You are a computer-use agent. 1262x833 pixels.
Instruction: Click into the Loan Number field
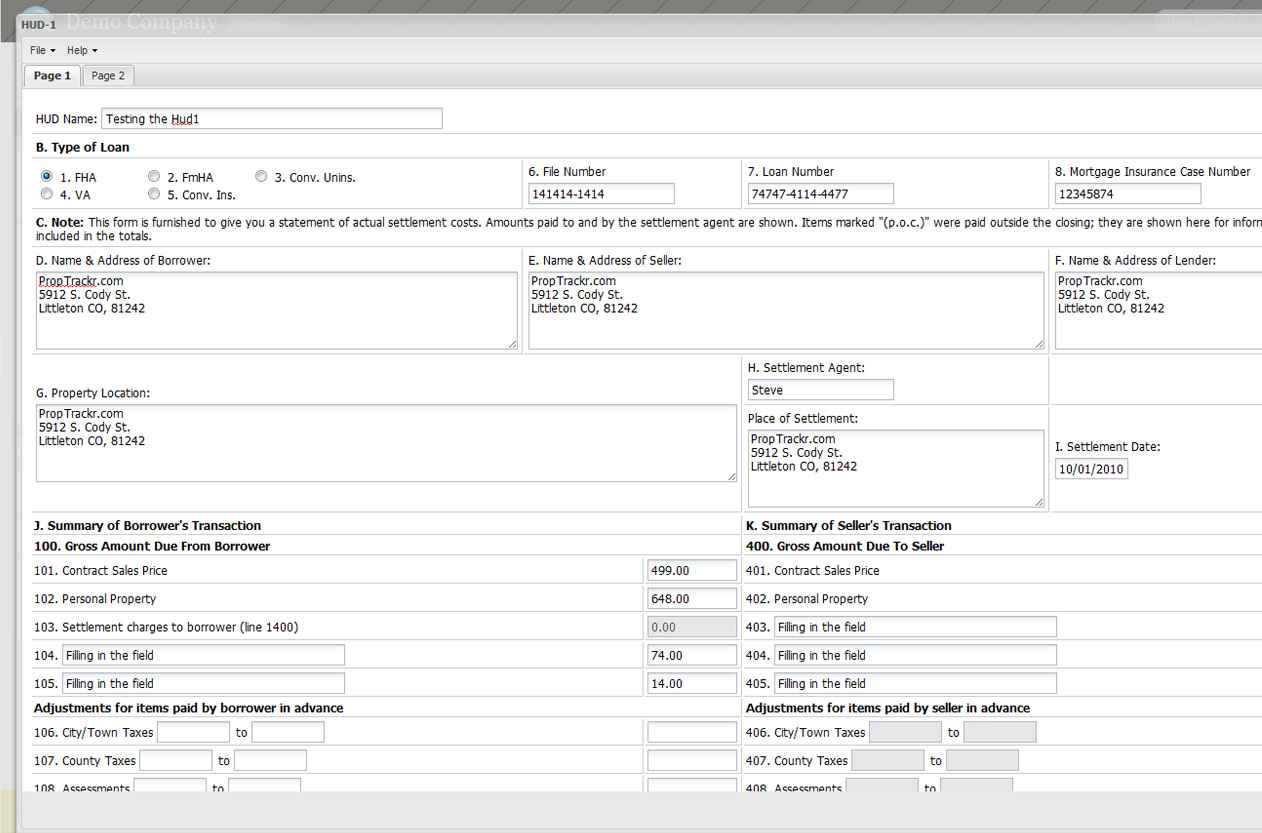point(820,194)
